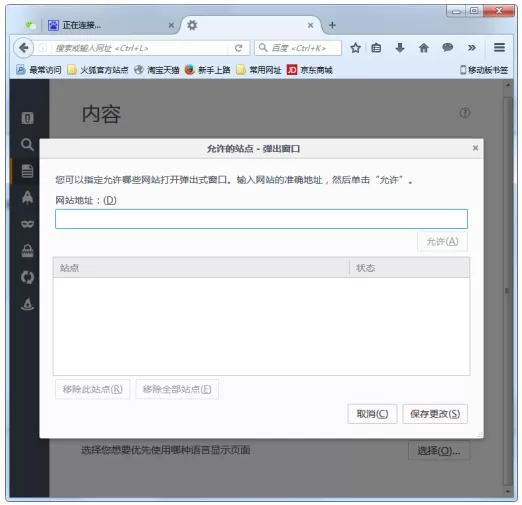Click the 移除全部站点(E) button
This screenshot has height=505, width=522.
(x=177, y=389)
